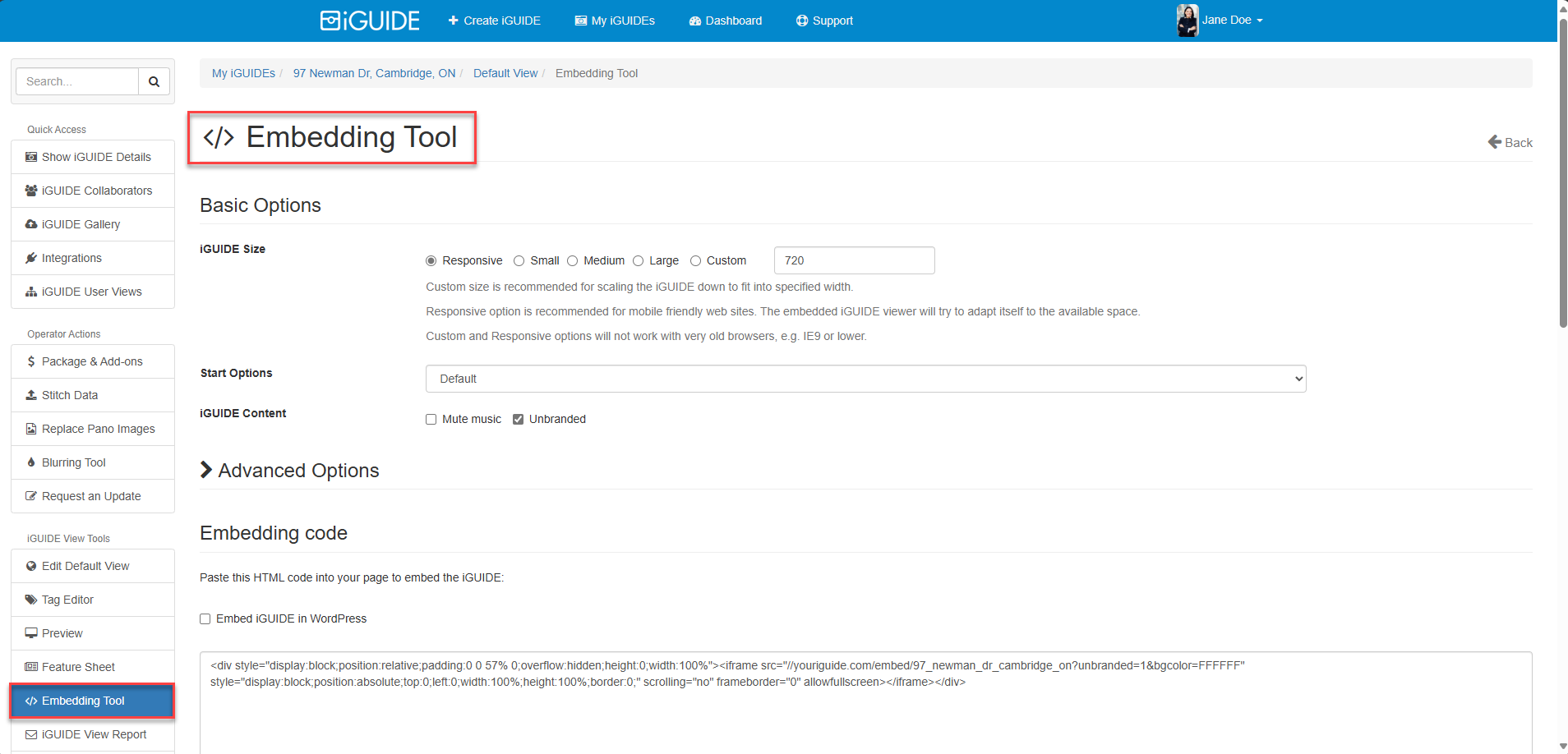
Task: Select the Medium size option
Action: [572, 260]
